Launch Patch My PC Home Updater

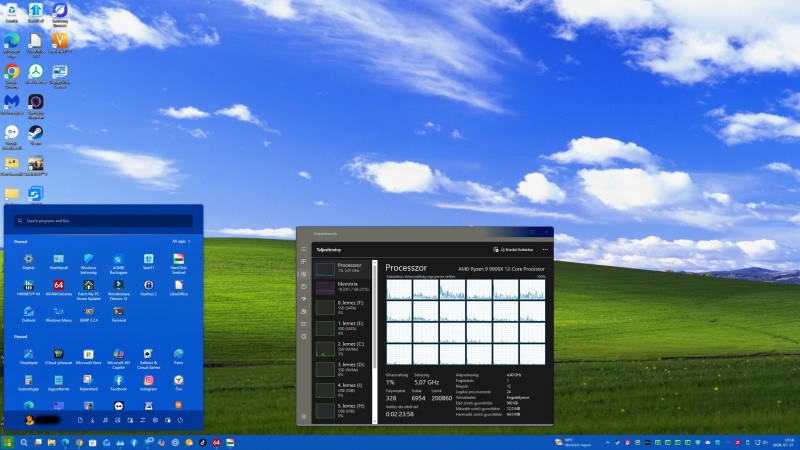(x=88, y=289)
